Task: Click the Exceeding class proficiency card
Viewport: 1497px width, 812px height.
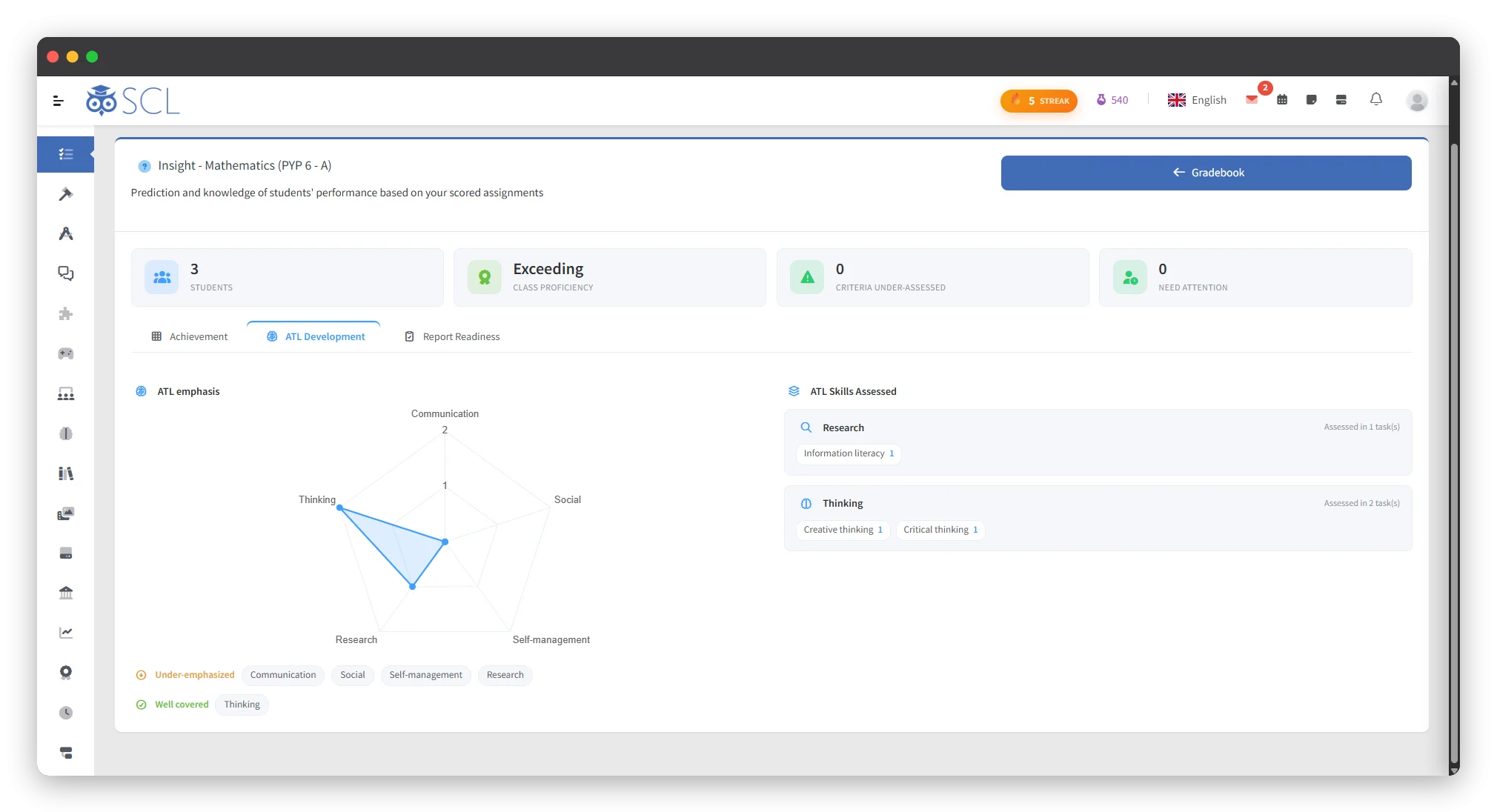Action: coord(609,277)
